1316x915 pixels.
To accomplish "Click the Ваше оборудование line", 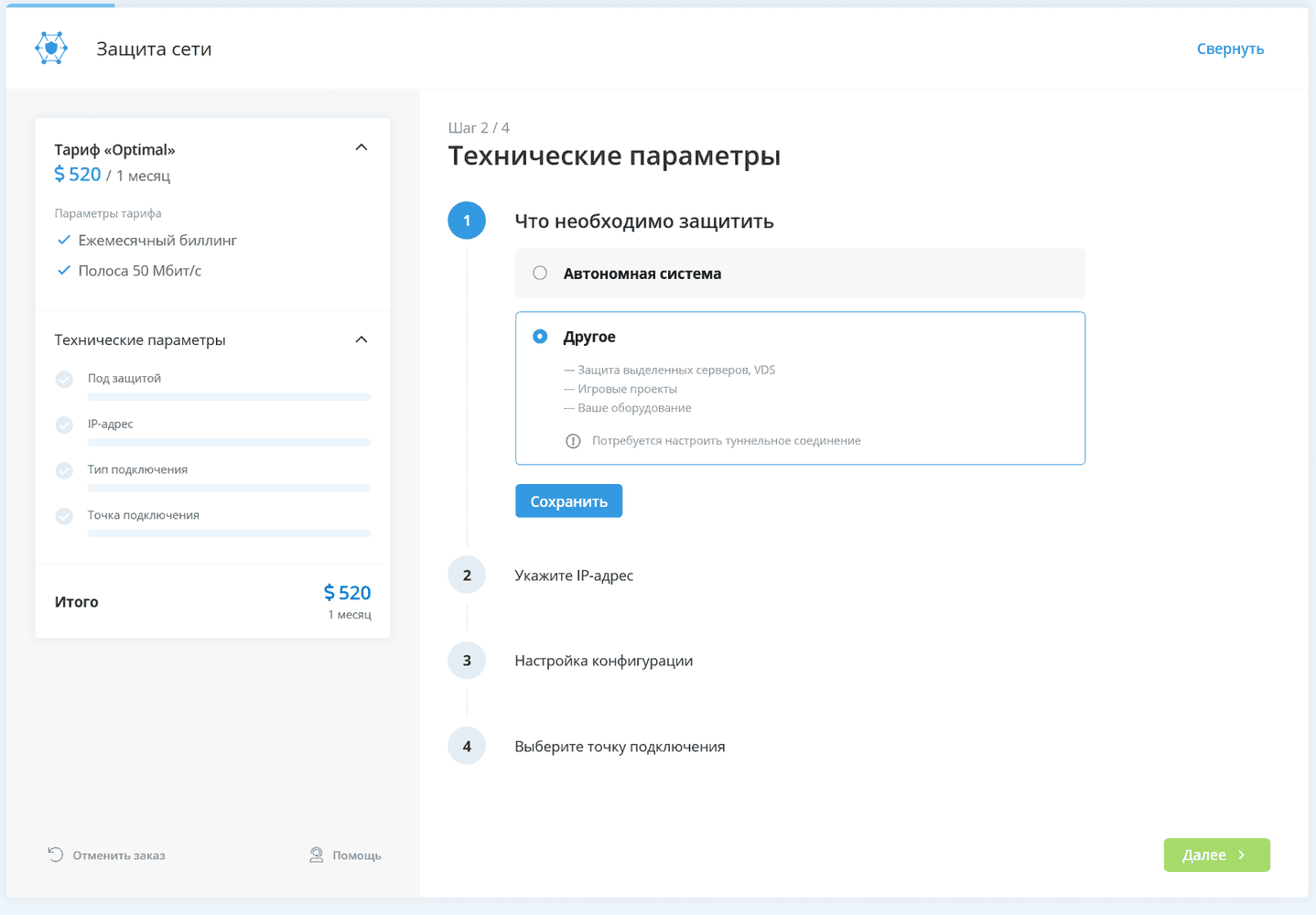I will [634, 408].
